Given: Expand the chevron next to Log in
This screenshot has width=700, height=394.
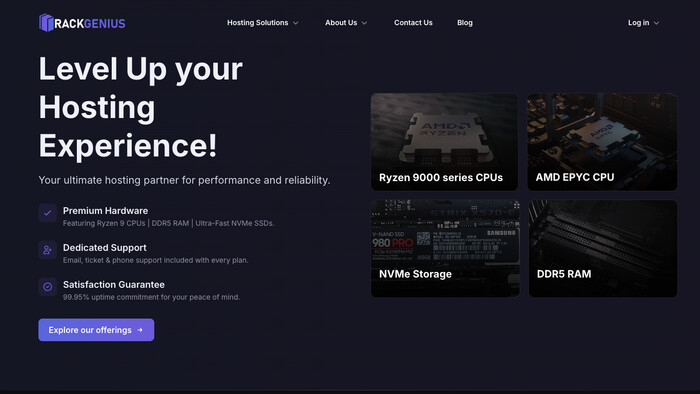Looking at the screenshot, I should [x=656, y=23].
